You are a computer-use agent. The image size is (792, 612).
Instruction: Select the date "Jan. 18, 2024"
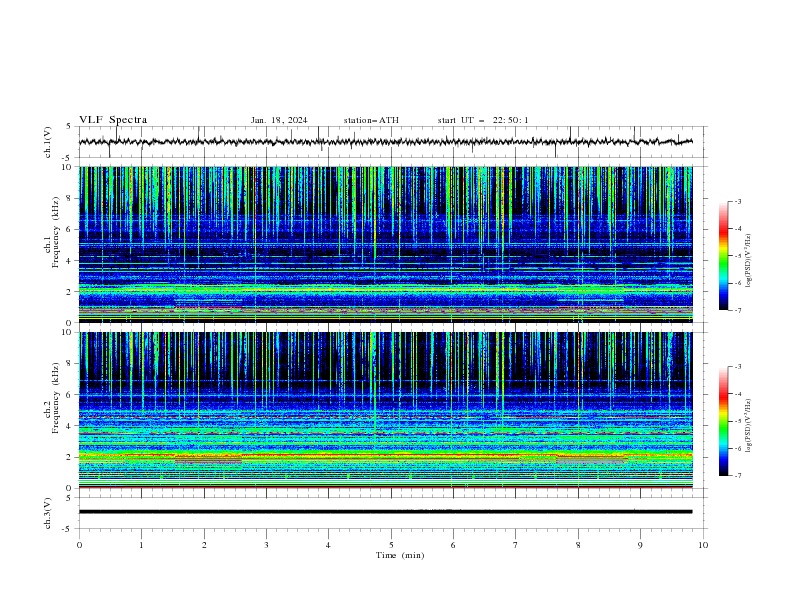279,120
